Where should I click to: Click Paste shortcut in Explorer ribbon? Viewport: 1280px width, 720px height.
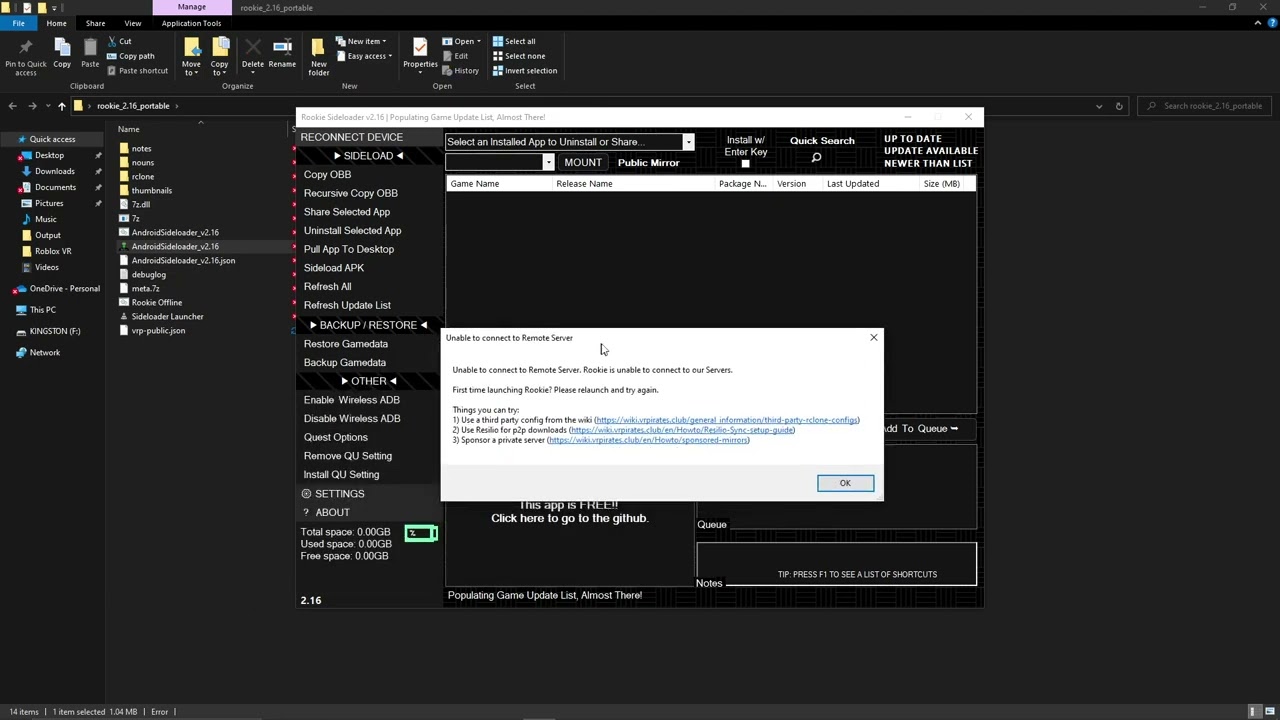(x=137, y=71)
